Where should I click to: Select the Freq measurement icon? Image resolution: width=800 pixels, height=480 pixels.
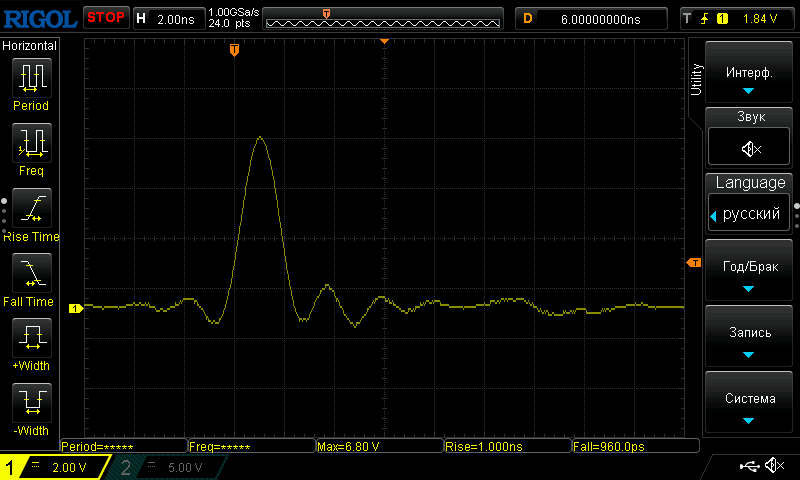coord(31,144)
